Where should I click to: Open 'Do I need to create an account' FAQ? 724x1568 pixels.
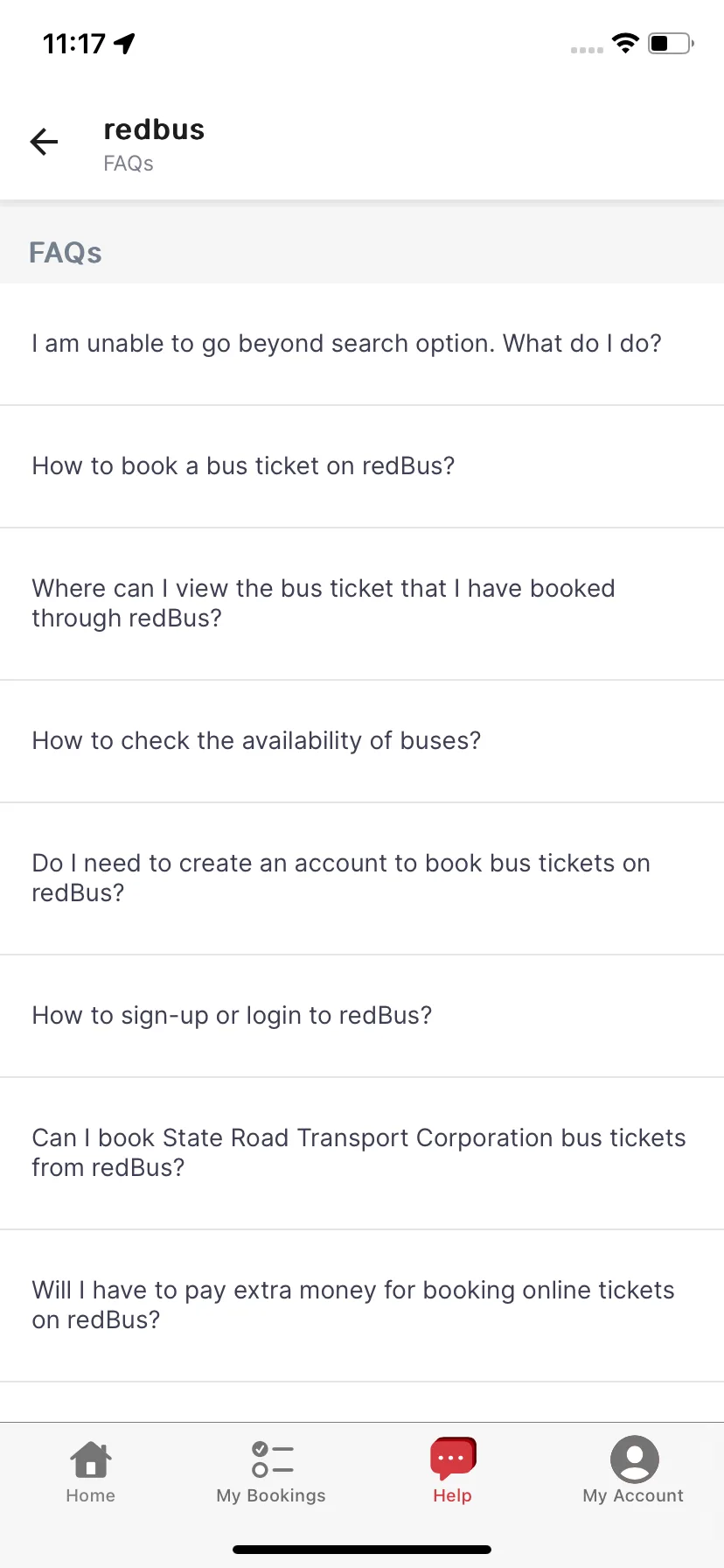[362, 878]
